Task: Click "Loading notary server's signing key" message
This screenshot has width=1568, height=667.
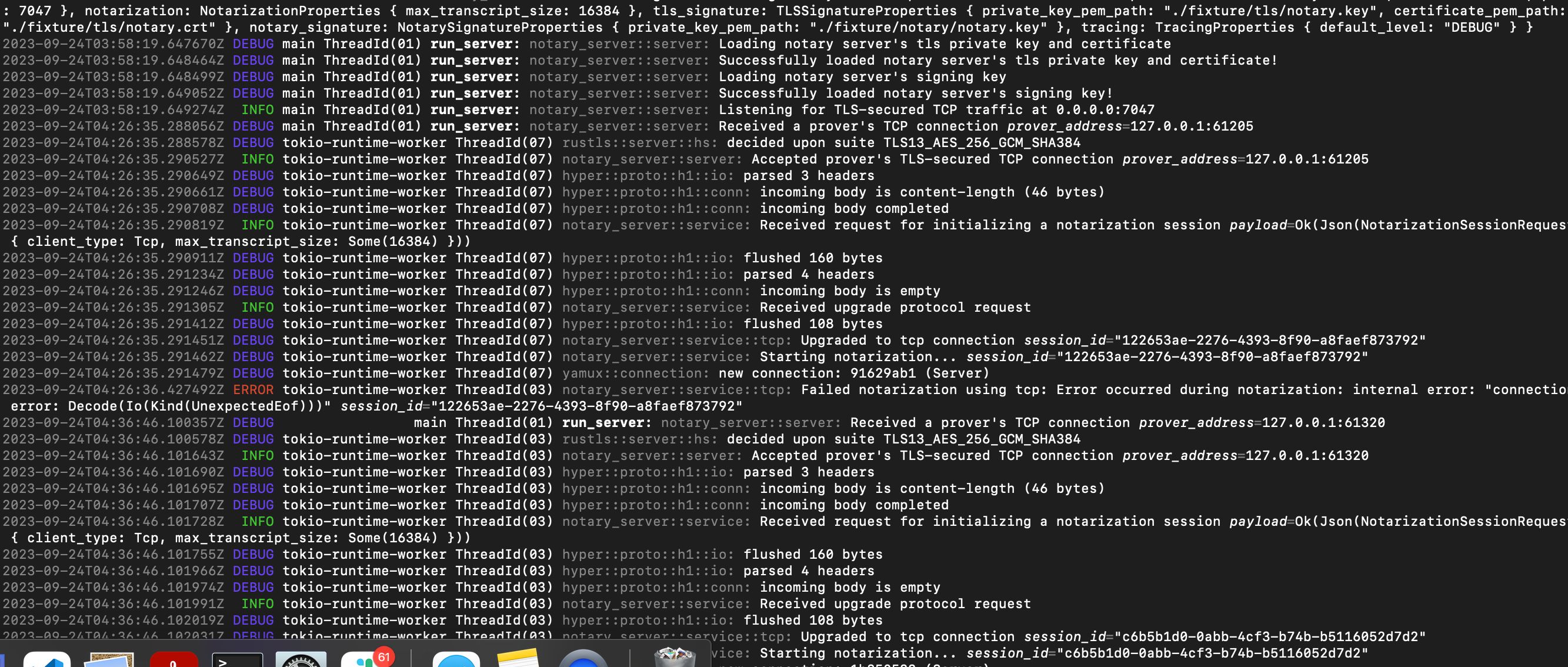Action: 863,76
